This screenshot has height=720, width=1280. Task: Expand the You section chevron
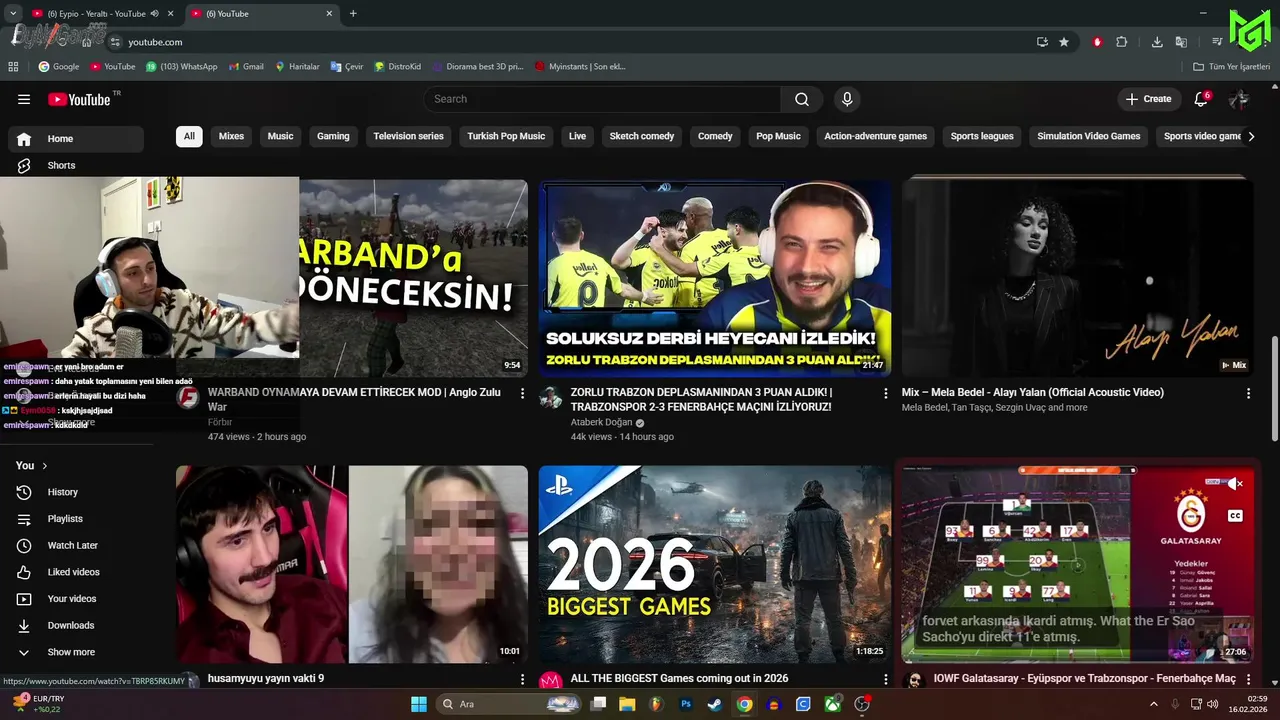click(44, 466)
